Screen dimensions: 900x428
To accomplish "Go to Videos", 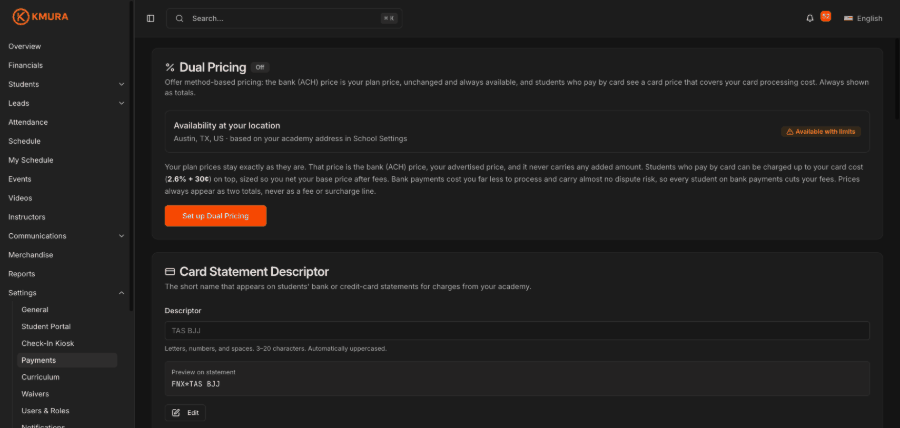I will click(20, 198).
